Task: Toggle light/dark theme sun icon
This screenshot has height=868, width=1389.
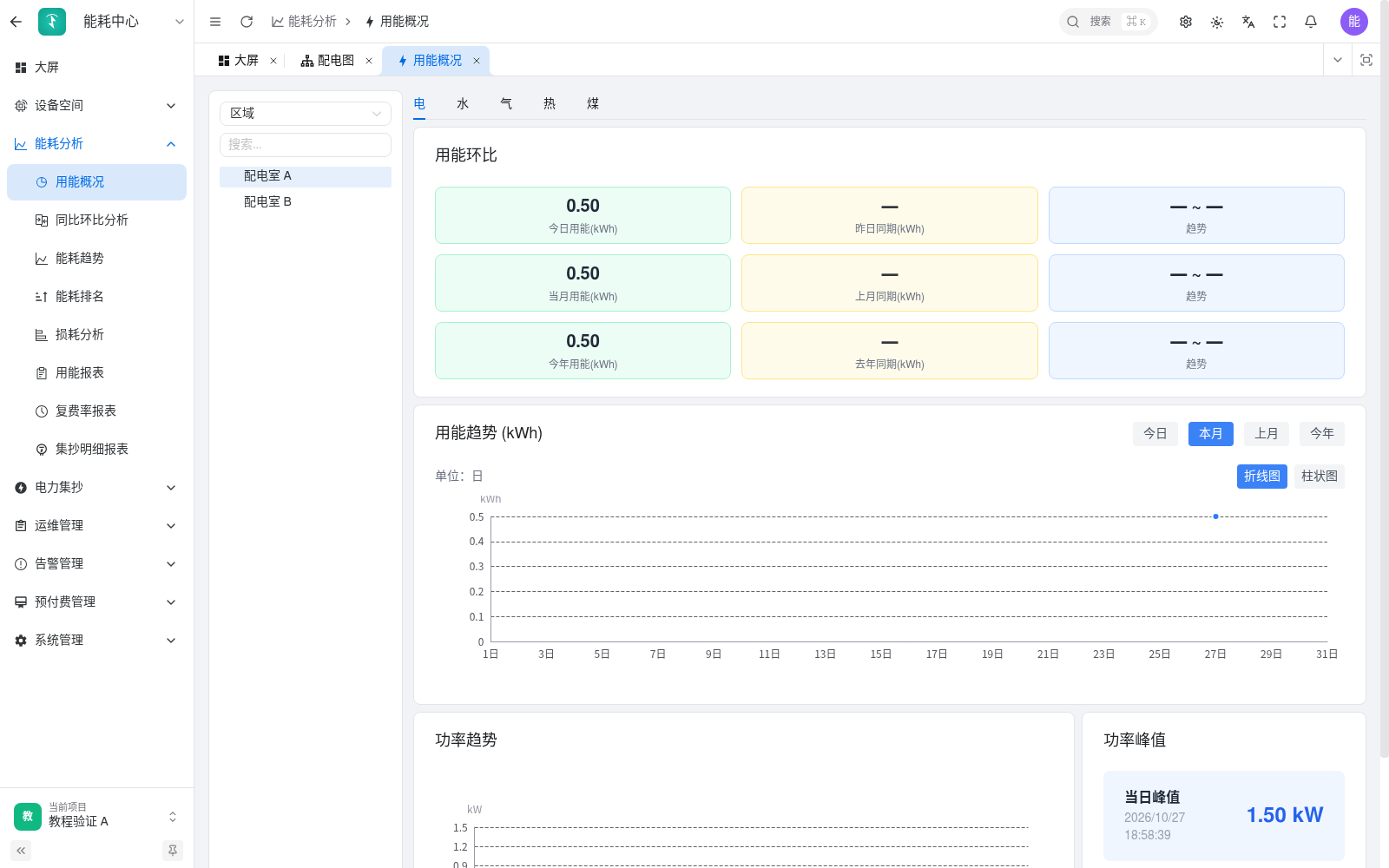Action: point(1217,22)
